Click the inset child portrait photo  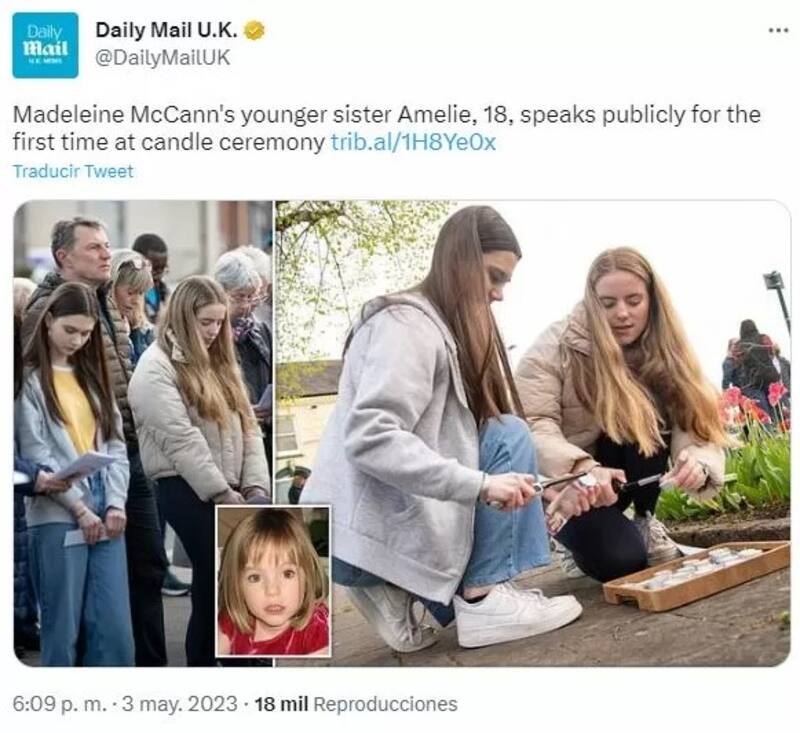(x=273, y=581)
